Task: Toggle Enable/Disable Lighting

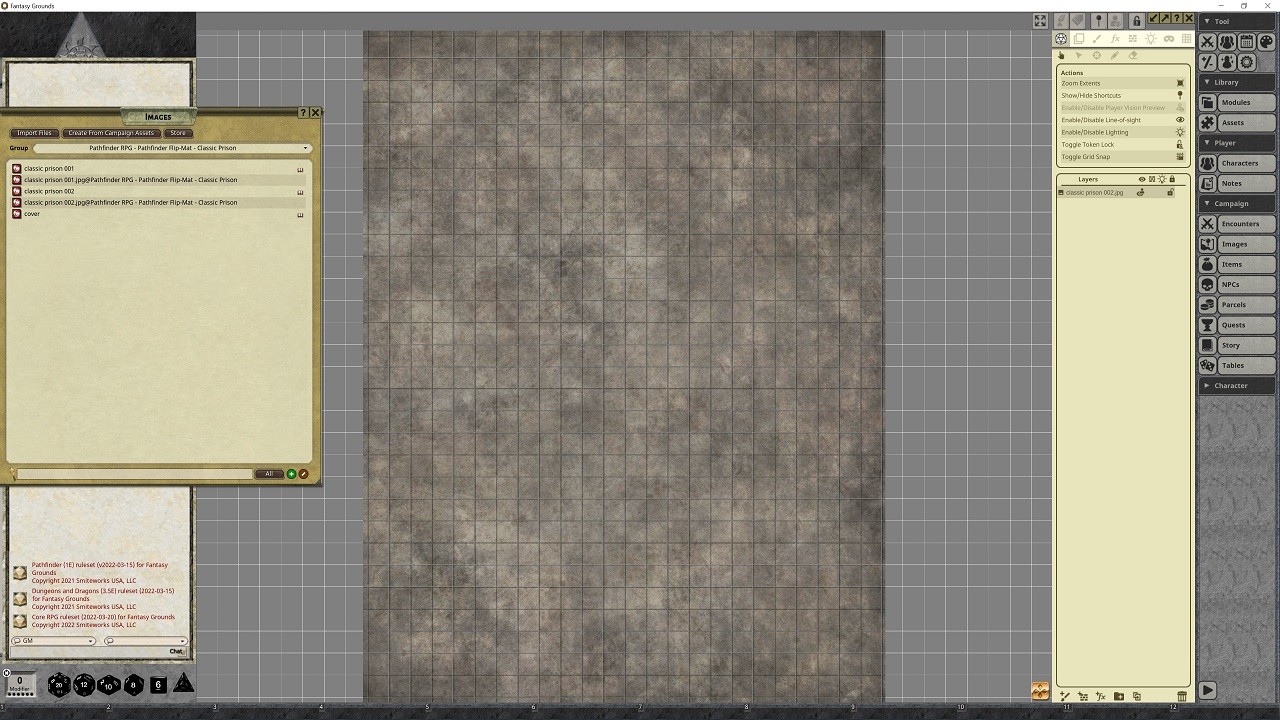Action: click(x=1180, y=132)
